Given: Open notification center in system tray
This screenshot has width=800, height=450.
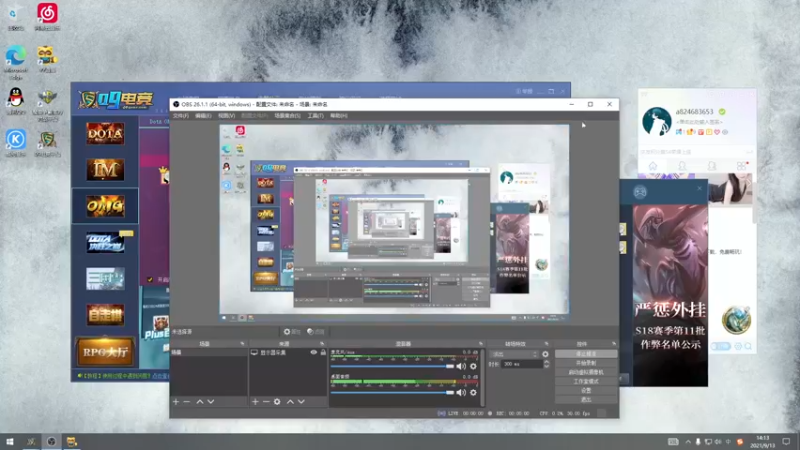Looking at the screenshot, I should tap(786, 442).
